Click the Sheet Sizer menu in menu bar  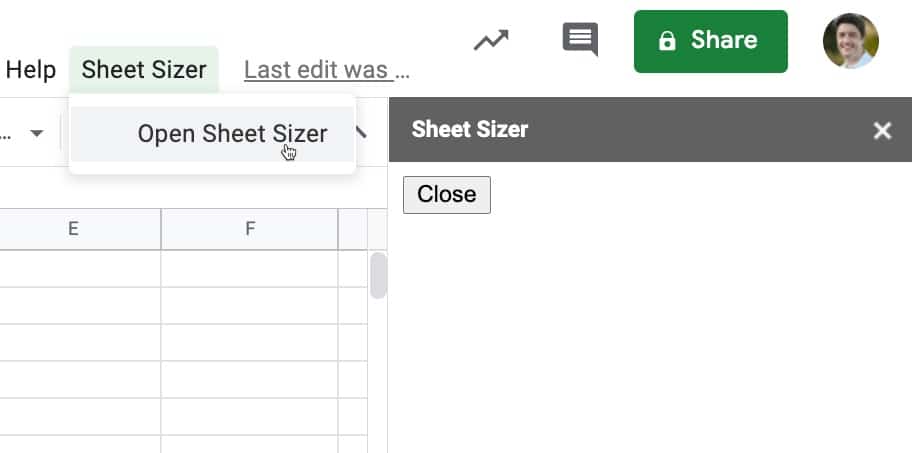[144, 70]
